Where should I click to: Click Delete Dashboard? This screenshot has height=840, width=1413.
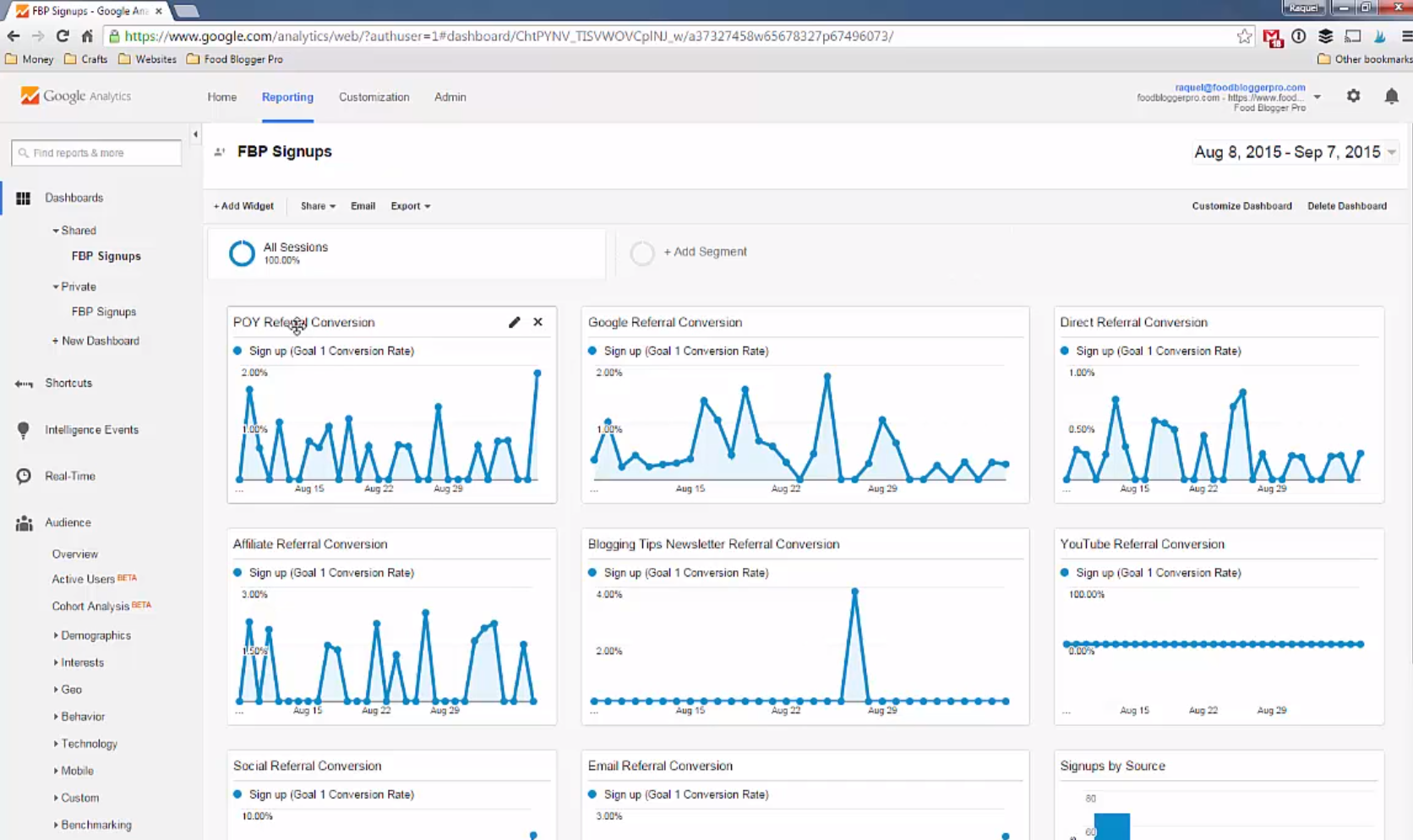click(x=1347, y=206)
